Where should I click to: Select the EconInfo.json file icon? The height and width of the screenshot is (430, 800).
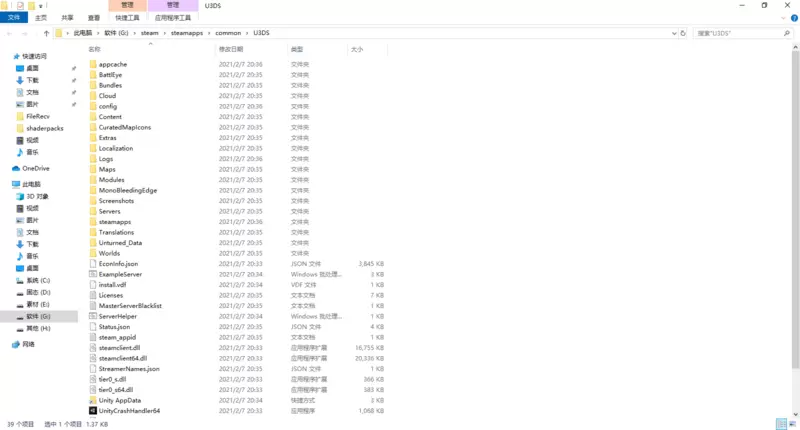[x=93, y=264]
